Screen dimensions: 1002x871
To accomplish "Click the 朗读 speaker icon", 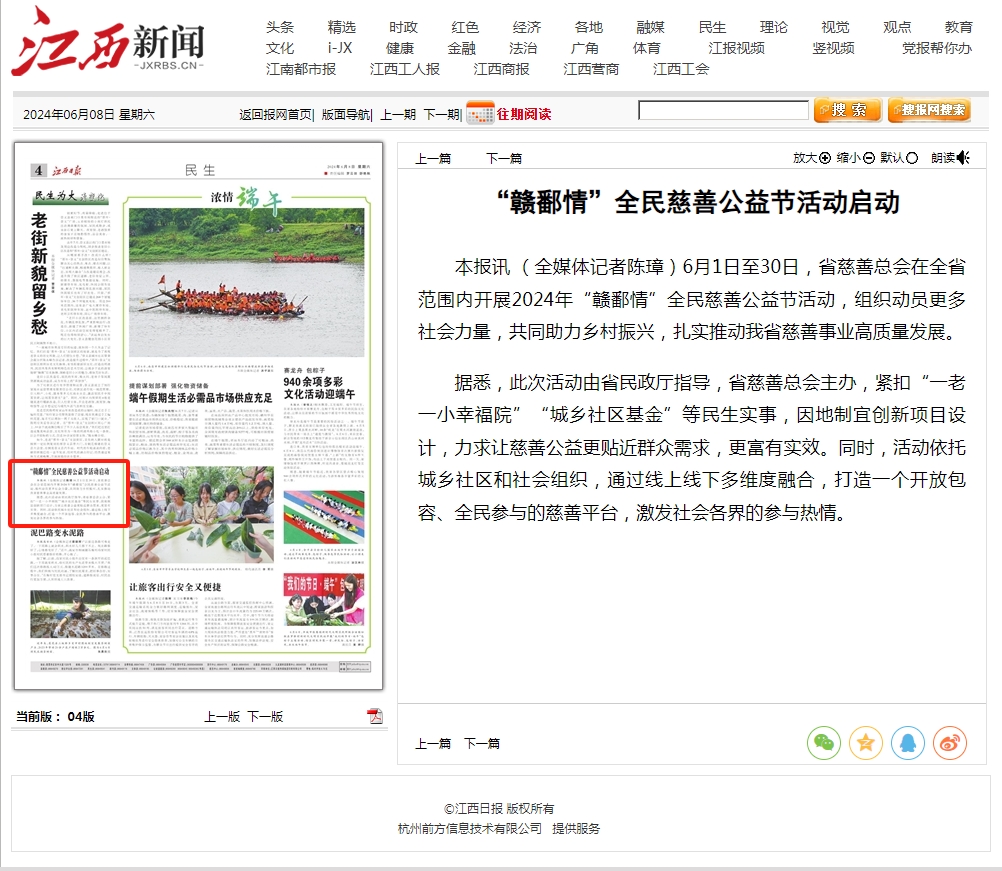I will tap(962, 158).
